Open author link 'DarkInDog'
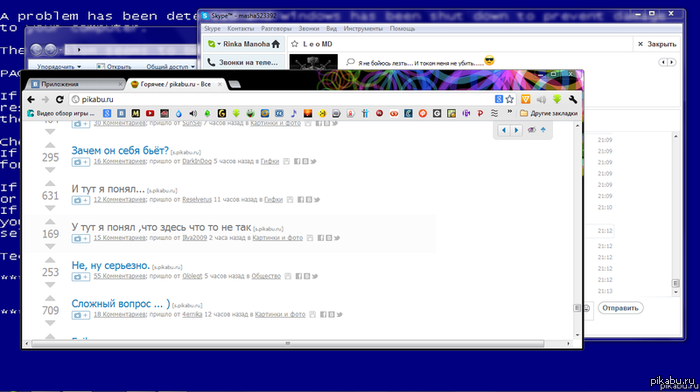Viewport: 700px width, 392px height. pos(197,161)
